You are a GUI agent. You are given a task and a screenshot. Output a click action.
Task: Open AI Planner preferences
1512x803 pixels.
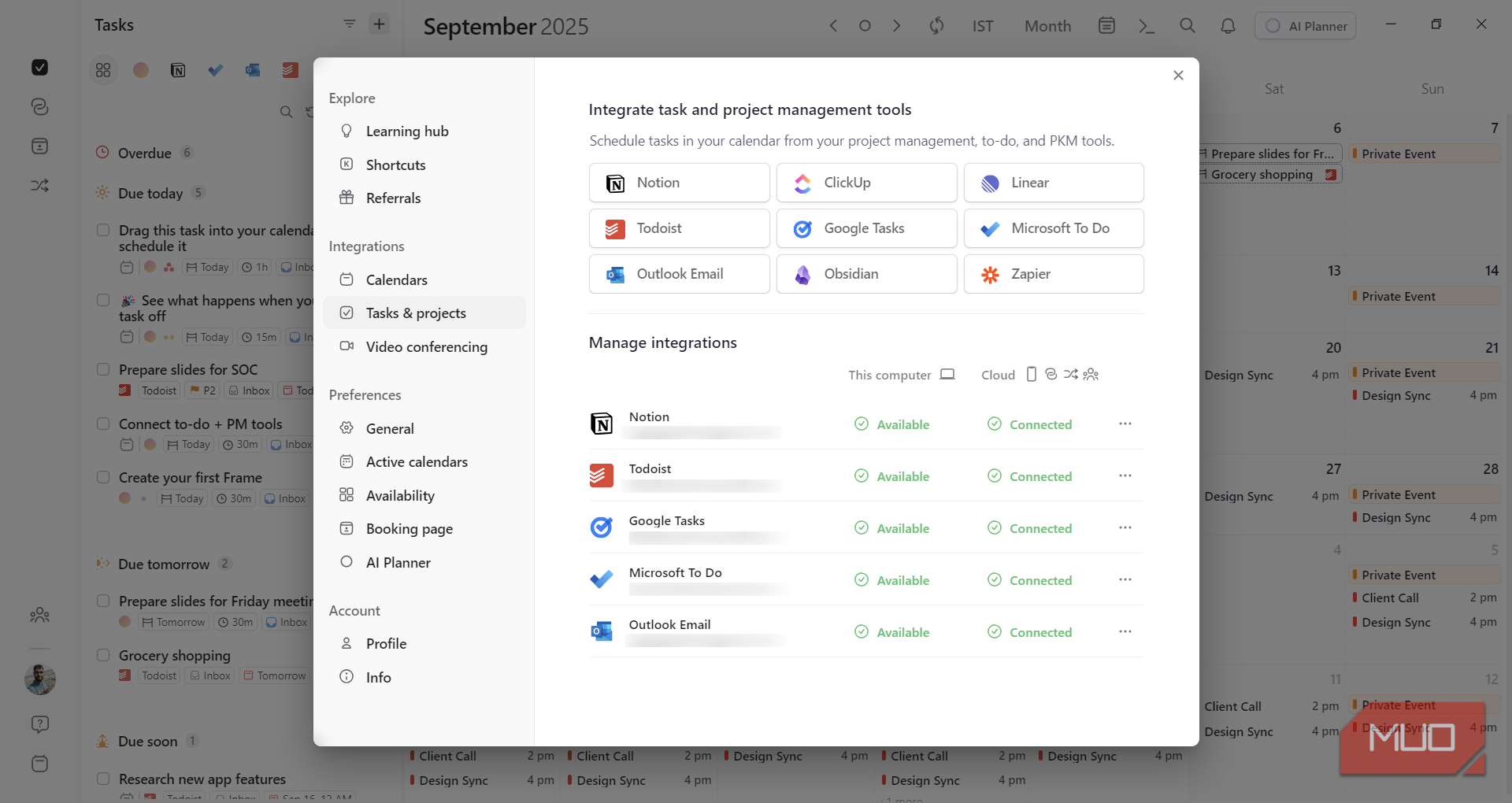[424, 563]
